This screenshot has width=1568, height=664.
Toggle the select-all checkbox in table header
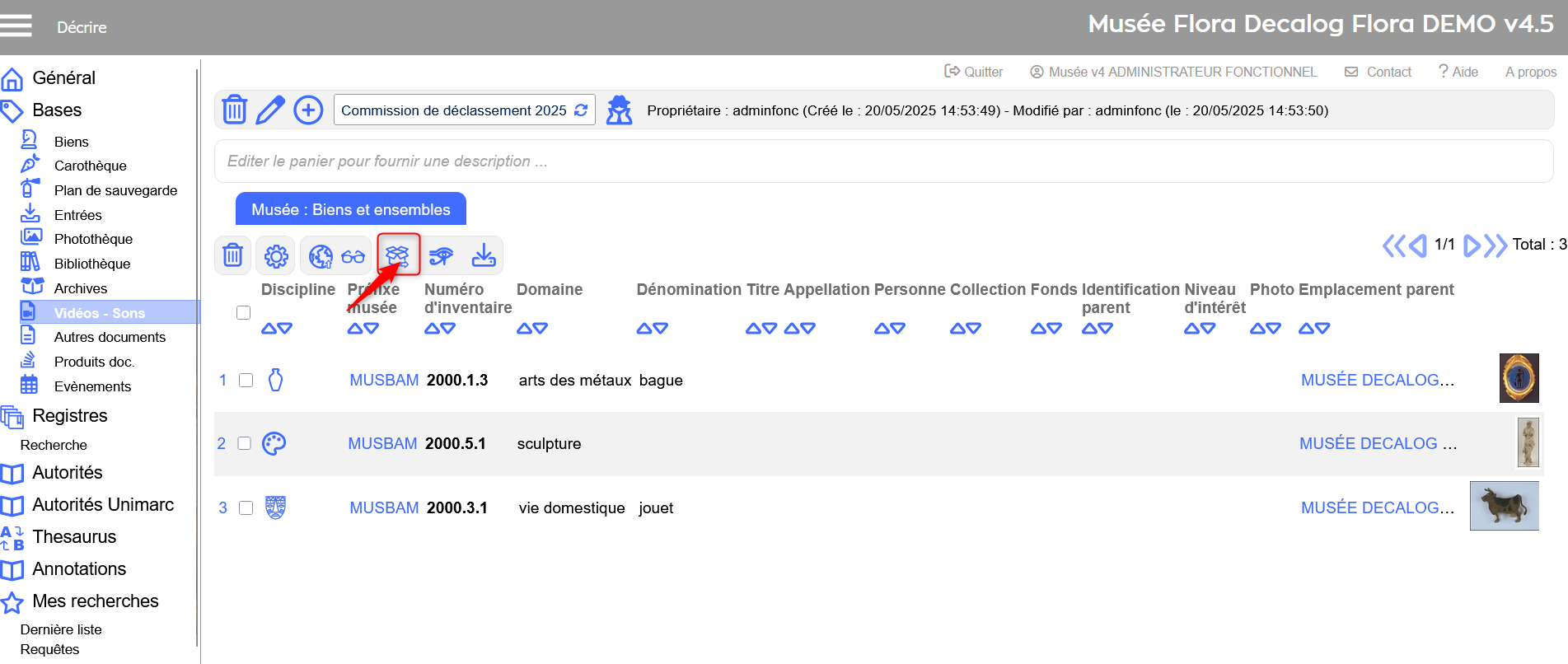pyautogui.click(x=243, y=312)
